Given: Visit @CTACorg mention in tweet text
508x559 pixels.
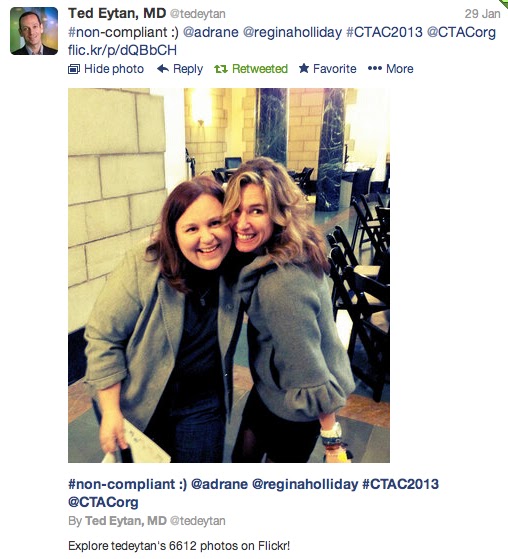Looking at the screenshot, I should 461,33.
